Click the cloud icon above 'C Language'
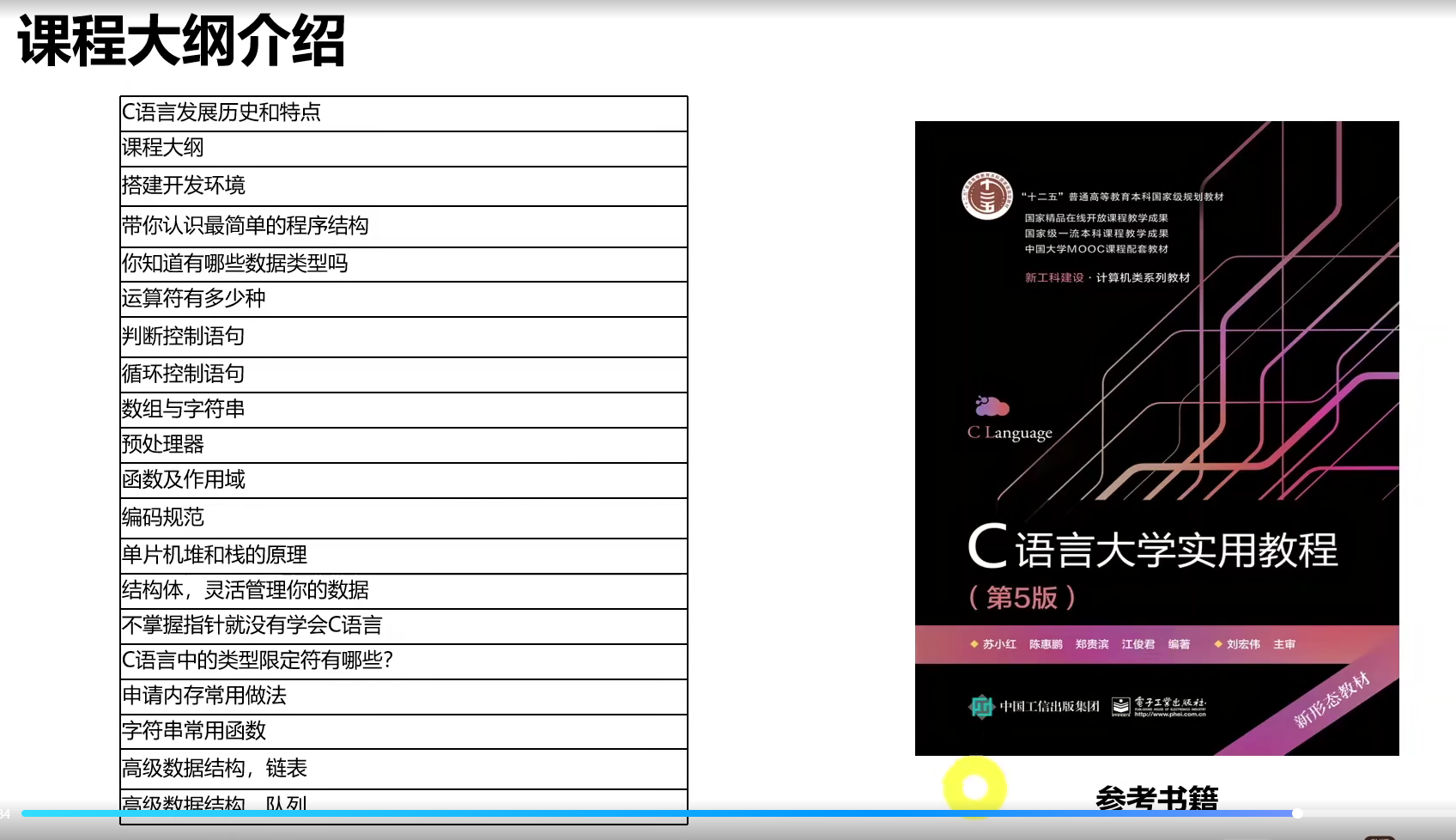 coord(992,405)
